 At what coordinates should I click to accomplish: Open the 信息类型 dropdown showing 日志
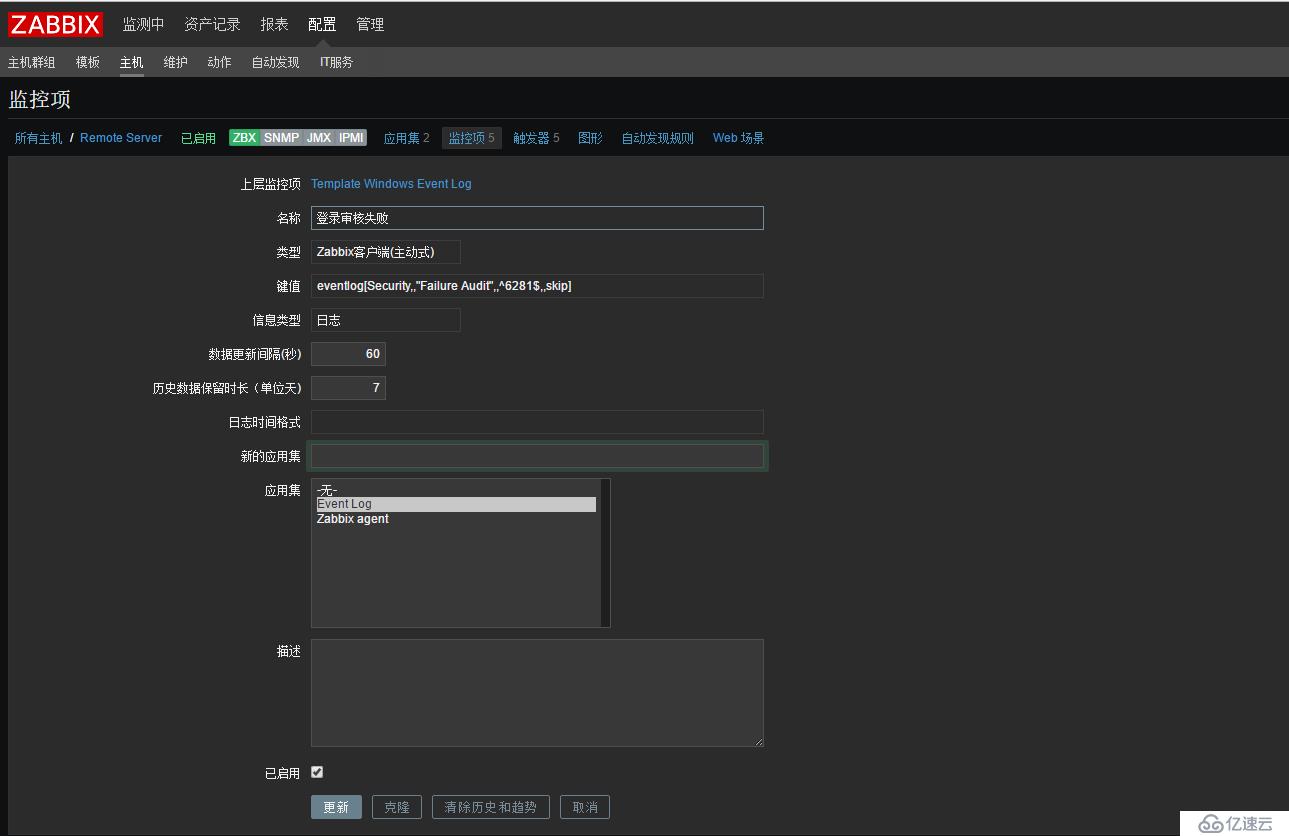pyautogui.click(x=386, y=320)
